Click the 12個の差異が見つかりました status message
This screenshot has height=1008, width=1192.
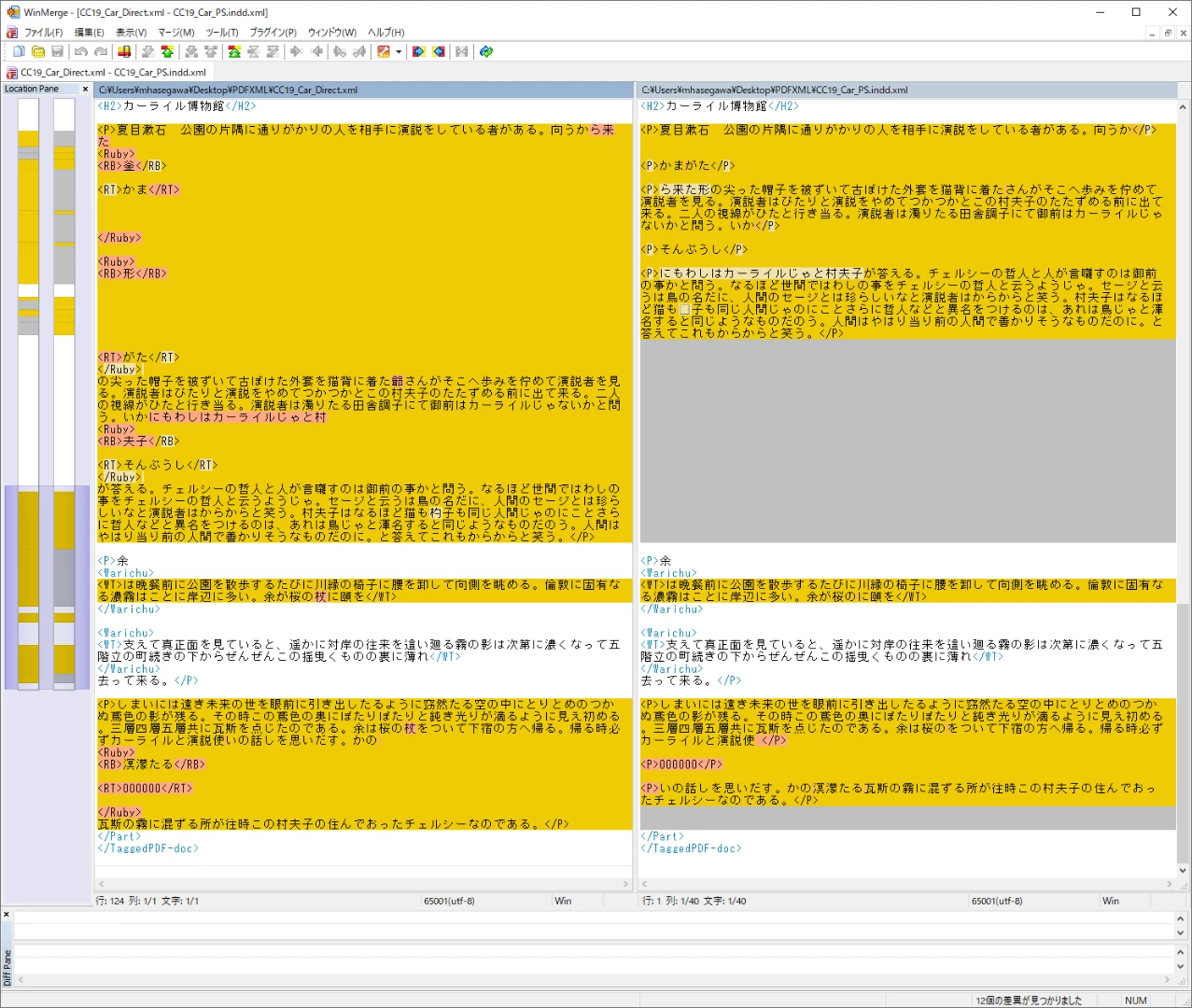(1030, 1001)
